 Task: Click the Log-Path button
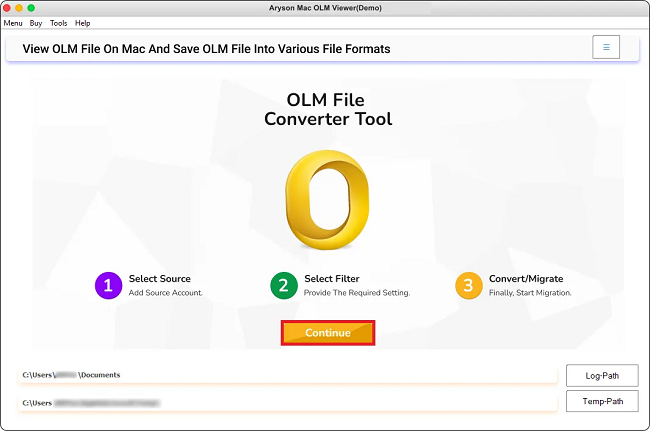602,375
